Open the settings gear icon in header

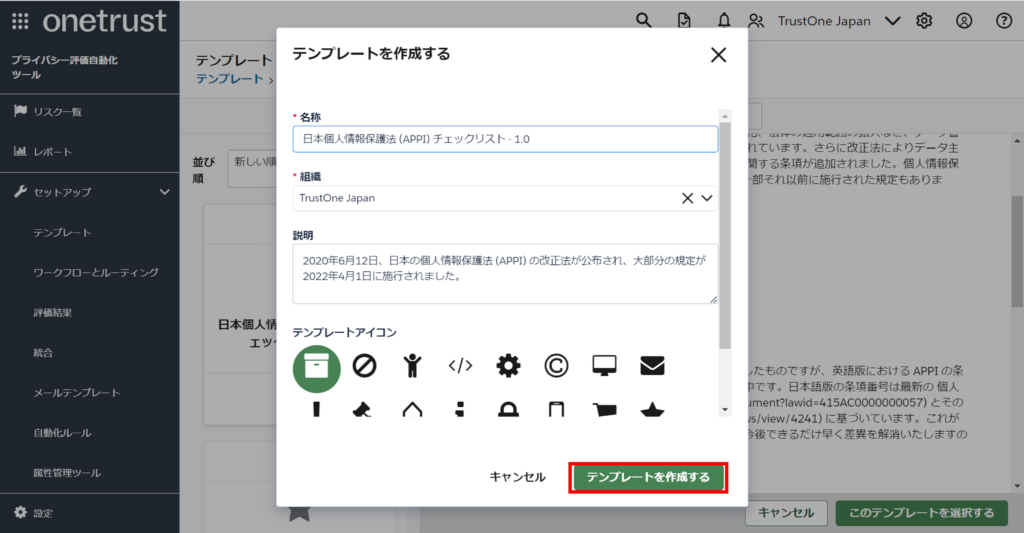tap(924, 21)
